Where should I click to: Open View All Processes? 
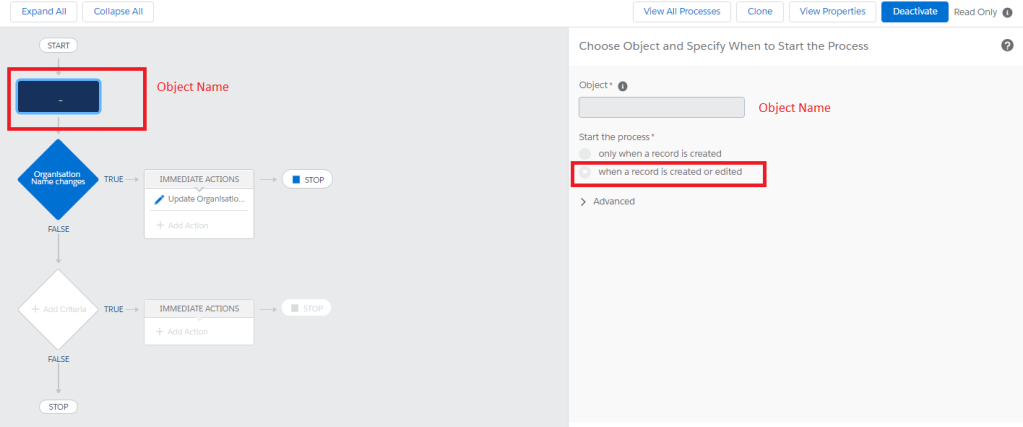(681, 12)
